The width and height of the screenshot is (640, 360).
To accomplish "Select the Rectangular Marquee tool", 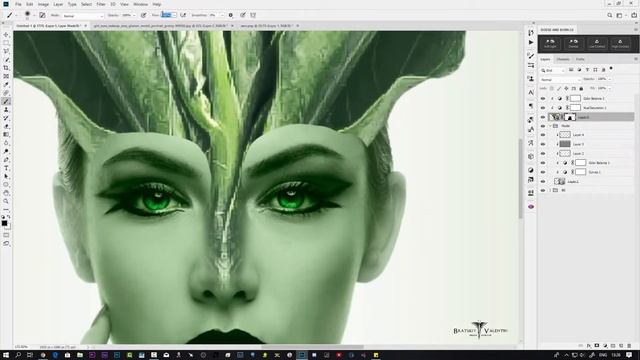I will [6, 43].
